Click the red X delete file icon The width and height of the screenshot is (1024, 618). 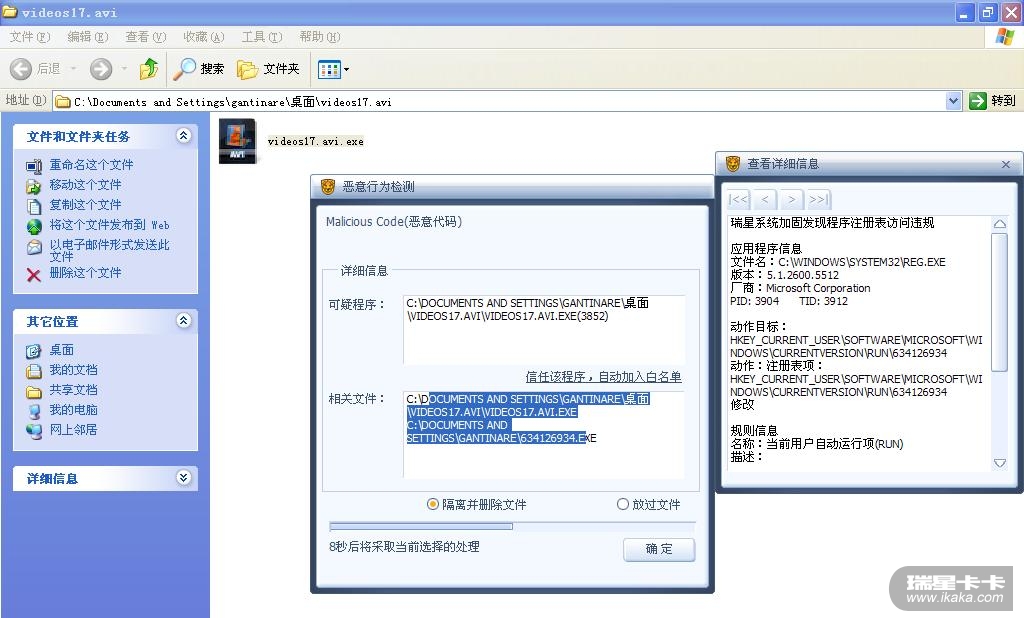click(x=34, y=274)
